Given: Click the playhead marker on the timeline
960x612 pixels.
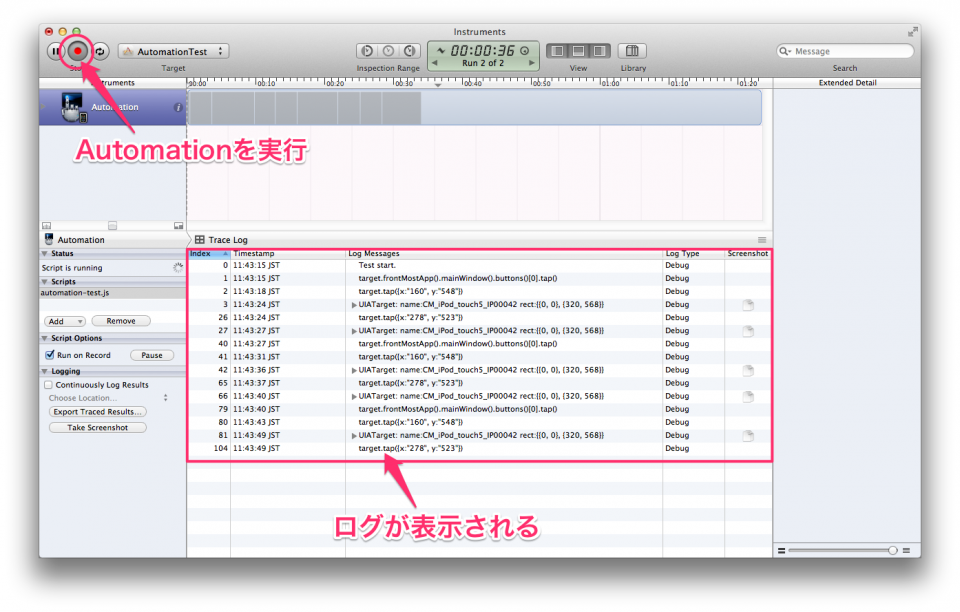Looking at the screenshot, I should (438, 85).
